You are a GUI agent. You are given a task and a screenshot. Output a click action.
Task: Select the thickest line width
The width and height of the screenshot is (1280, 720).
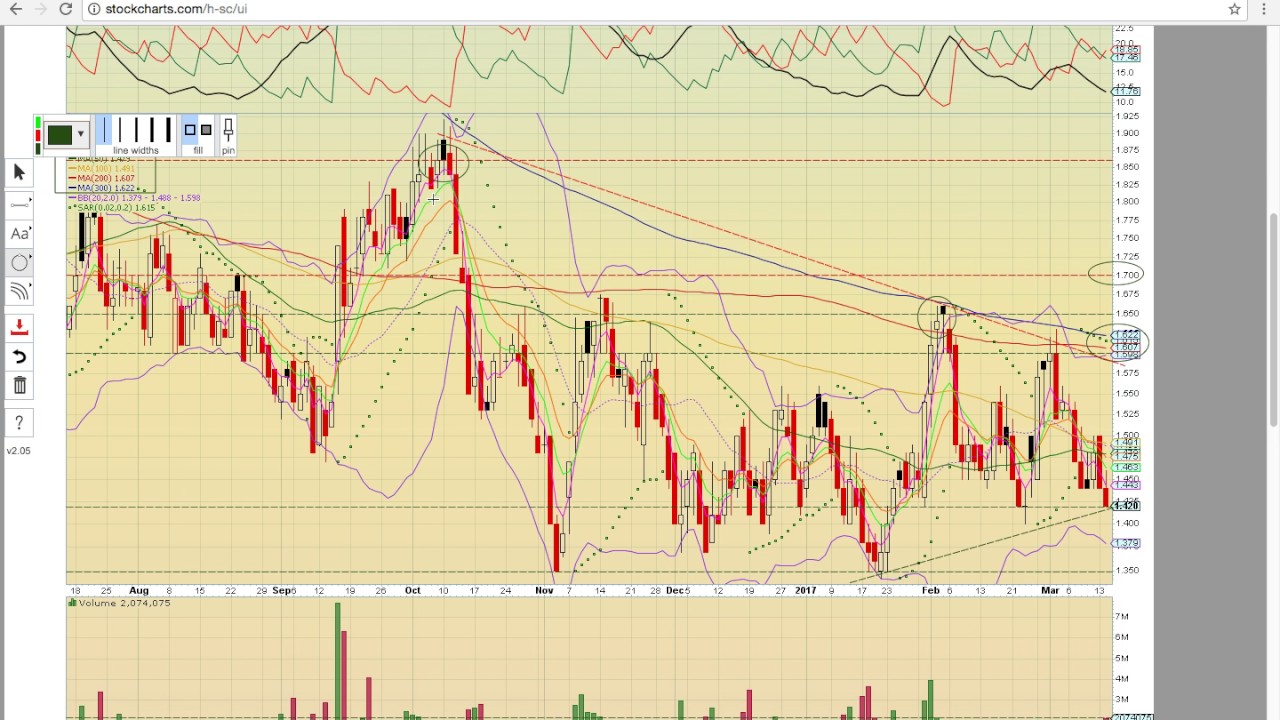[168, 130]
